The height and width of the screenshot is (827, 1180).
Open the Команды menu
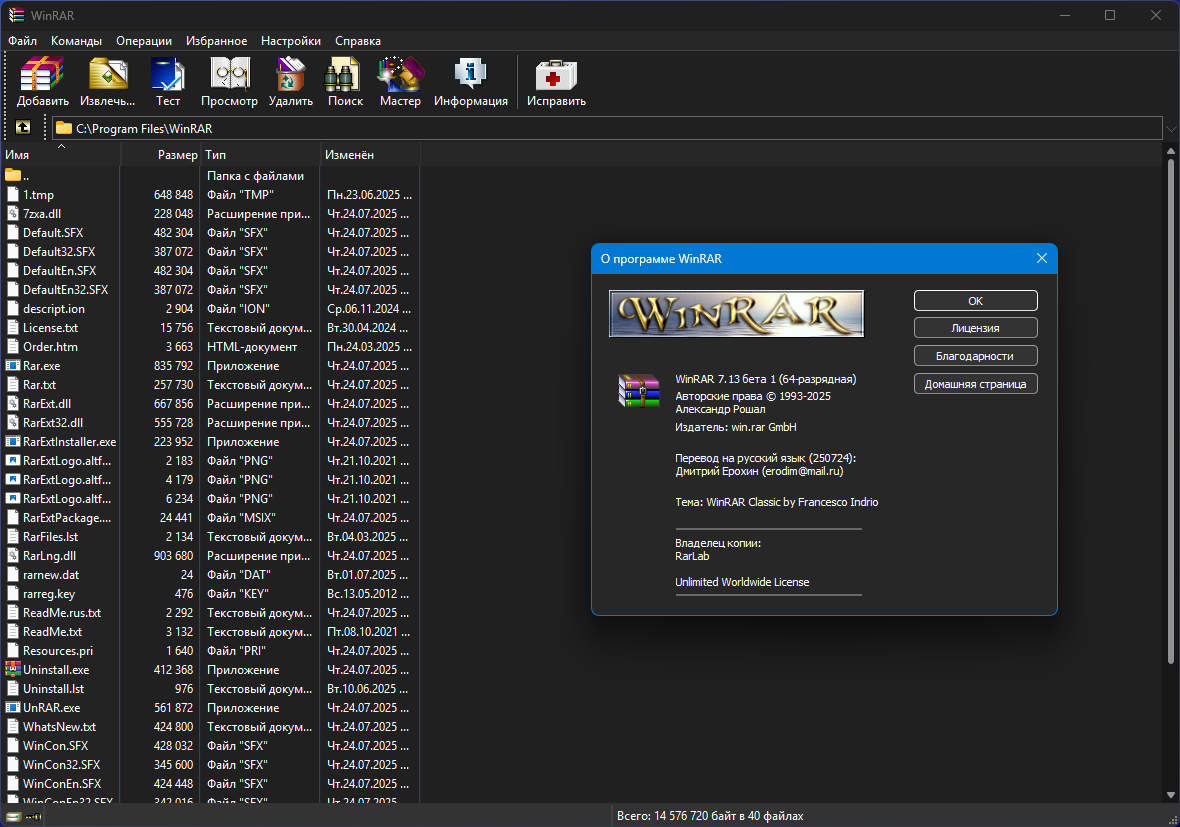pyautogui.click(x=77, y=41)
